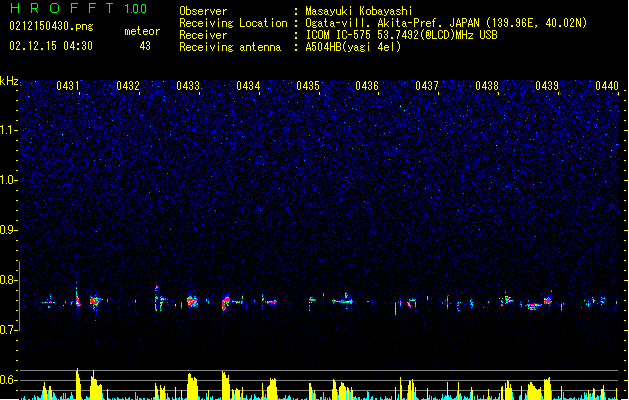Viewport: 629px width, 400px height.
Task: Click the 0.9 kHz axis label
Action: coord(8,230)
